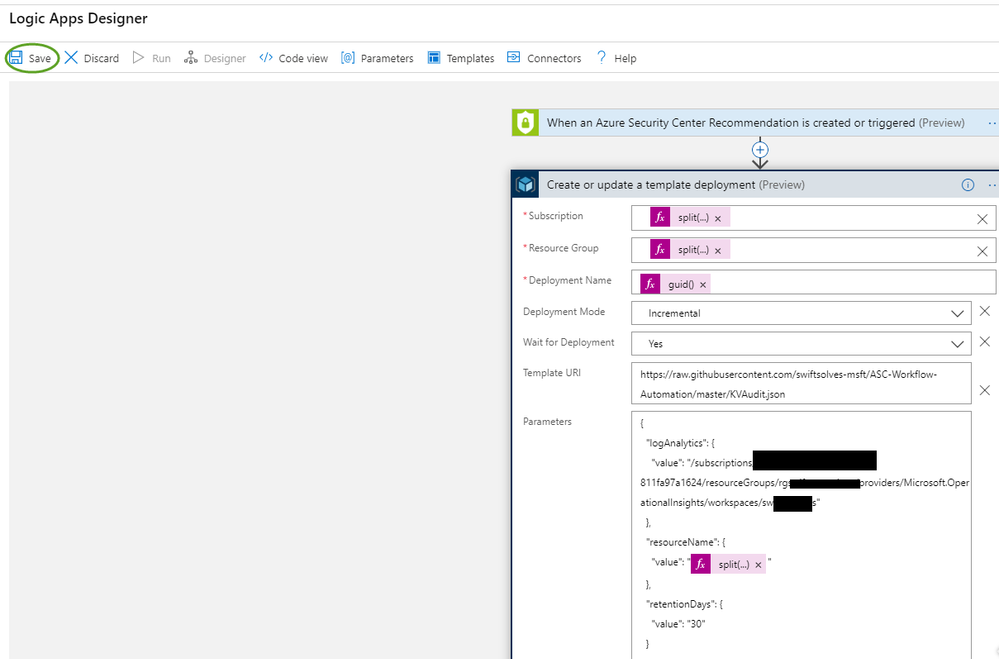Image resolution: width=999 pixels, height=659 pixels.
Task: Click the template deployment cube icon
Action: (x=526, y=185)
